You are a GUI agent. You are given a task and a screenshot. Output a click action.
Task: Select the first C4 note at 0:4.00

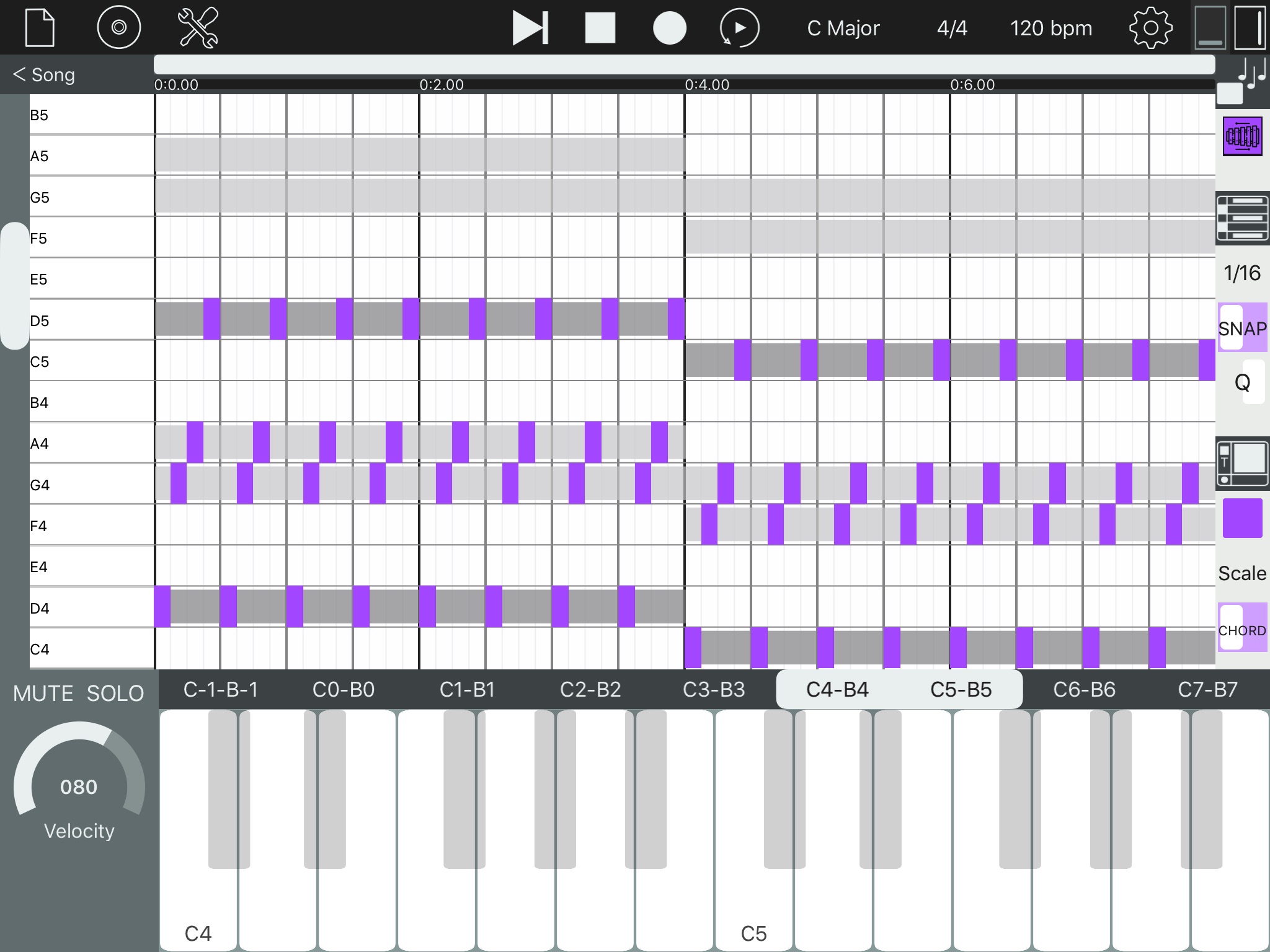pyautogui.click(x=693, y=648)
